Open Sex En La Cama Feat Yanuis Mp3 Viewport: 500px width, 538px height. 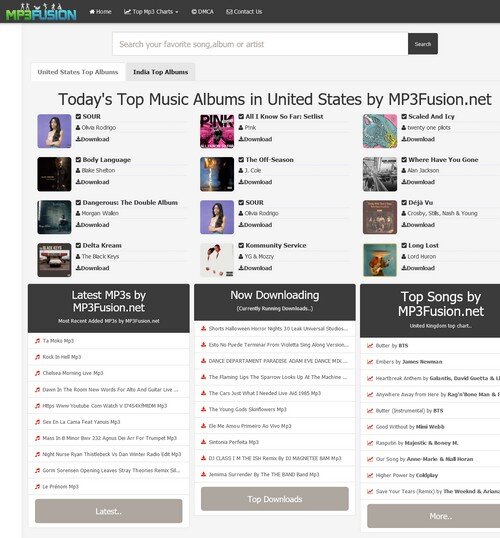coord(81,422)
